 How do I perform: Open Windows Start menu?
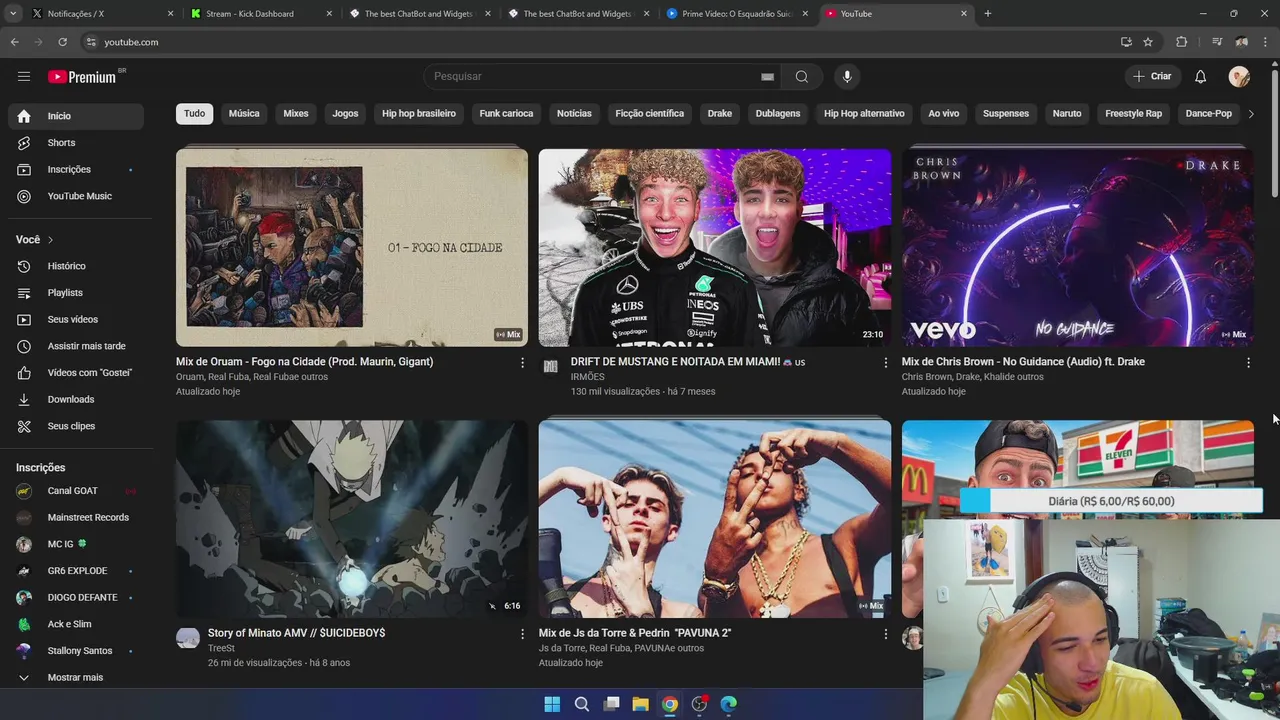coord(552,704)
